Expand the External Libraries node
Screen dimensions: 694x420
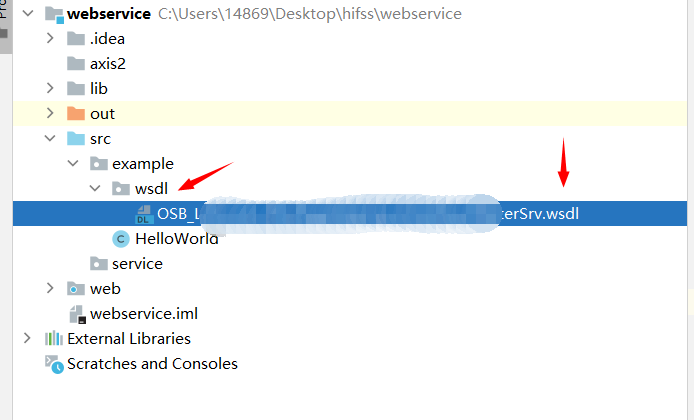coord(28,339)
